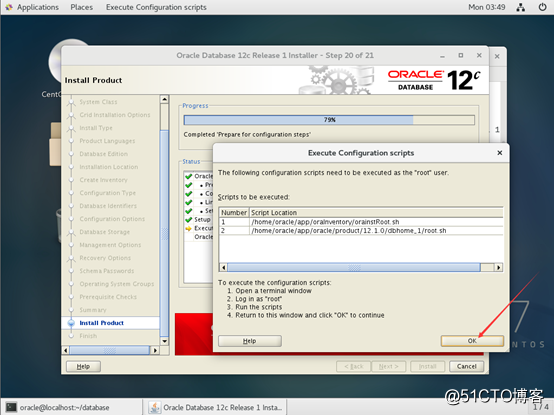Switch to Oracle Database 12c Installer taskbar item
This screenshot has width=554, height=415.
tap(215, 407)
